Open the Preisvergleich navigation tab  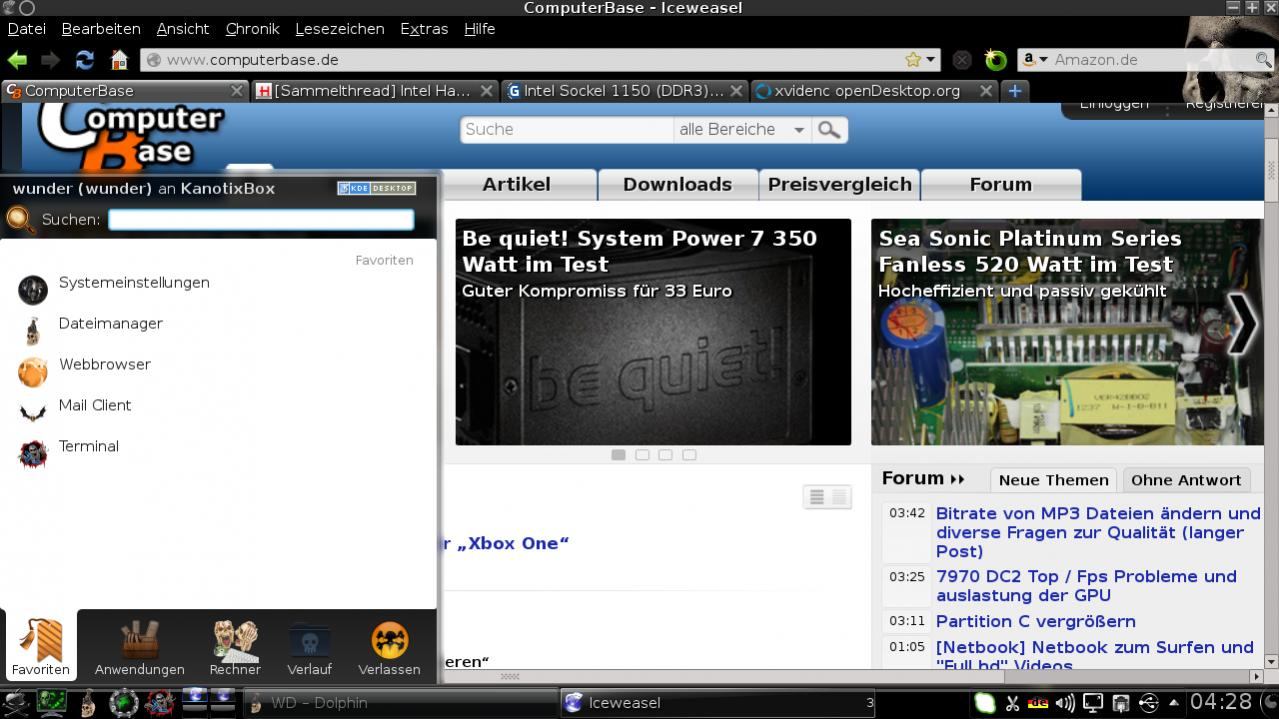[x=839, y=185]
